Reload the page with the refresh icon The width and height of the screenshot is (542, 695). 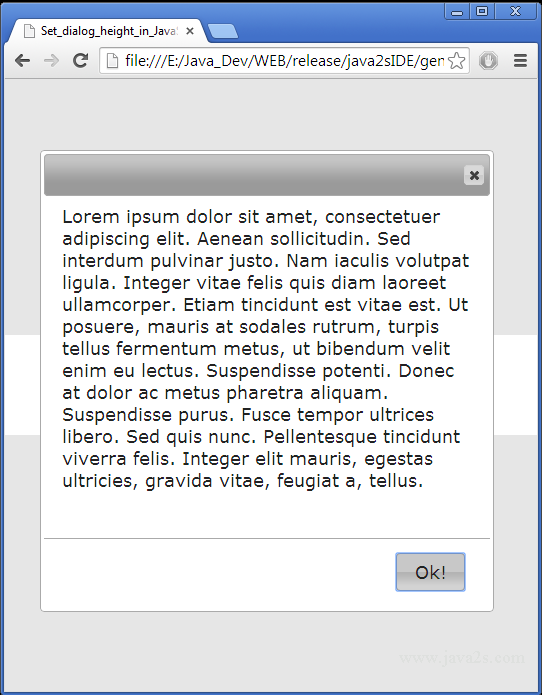pyautogui.click(x=80, y=60)
